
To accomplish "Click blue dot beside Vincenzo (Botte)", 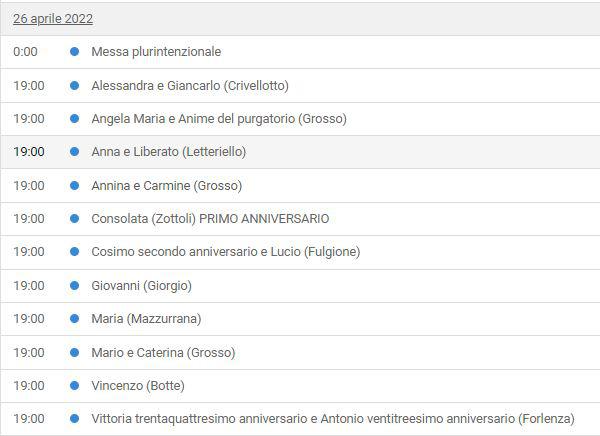I will coord(75,385).
